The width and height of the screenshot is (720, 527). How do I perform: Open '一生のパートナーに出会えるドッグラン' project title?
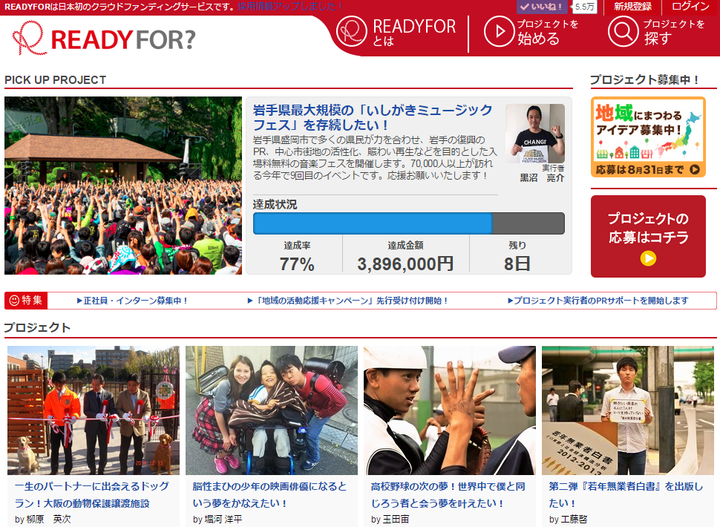(x=92, y=494)
